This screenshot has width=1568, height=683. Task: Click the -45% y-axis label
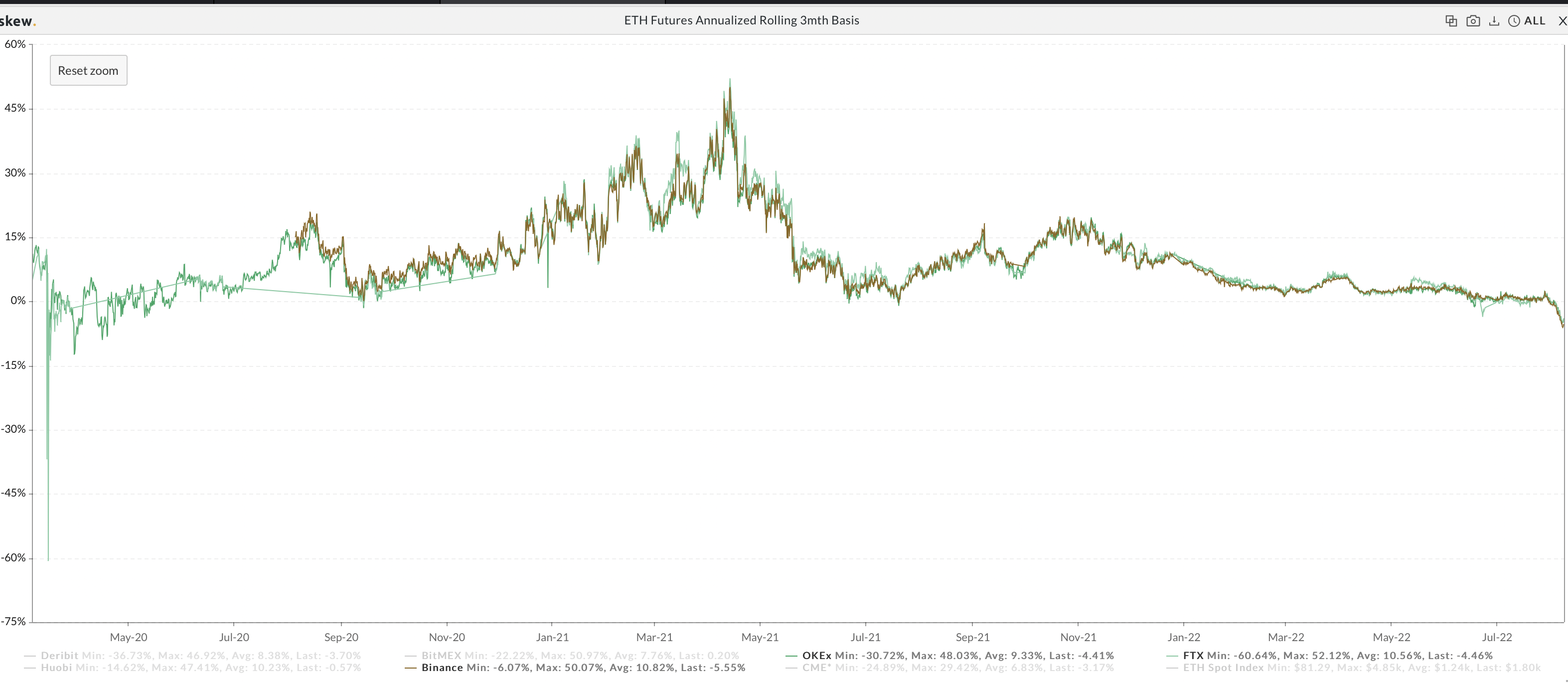click(x=13, y=493)
